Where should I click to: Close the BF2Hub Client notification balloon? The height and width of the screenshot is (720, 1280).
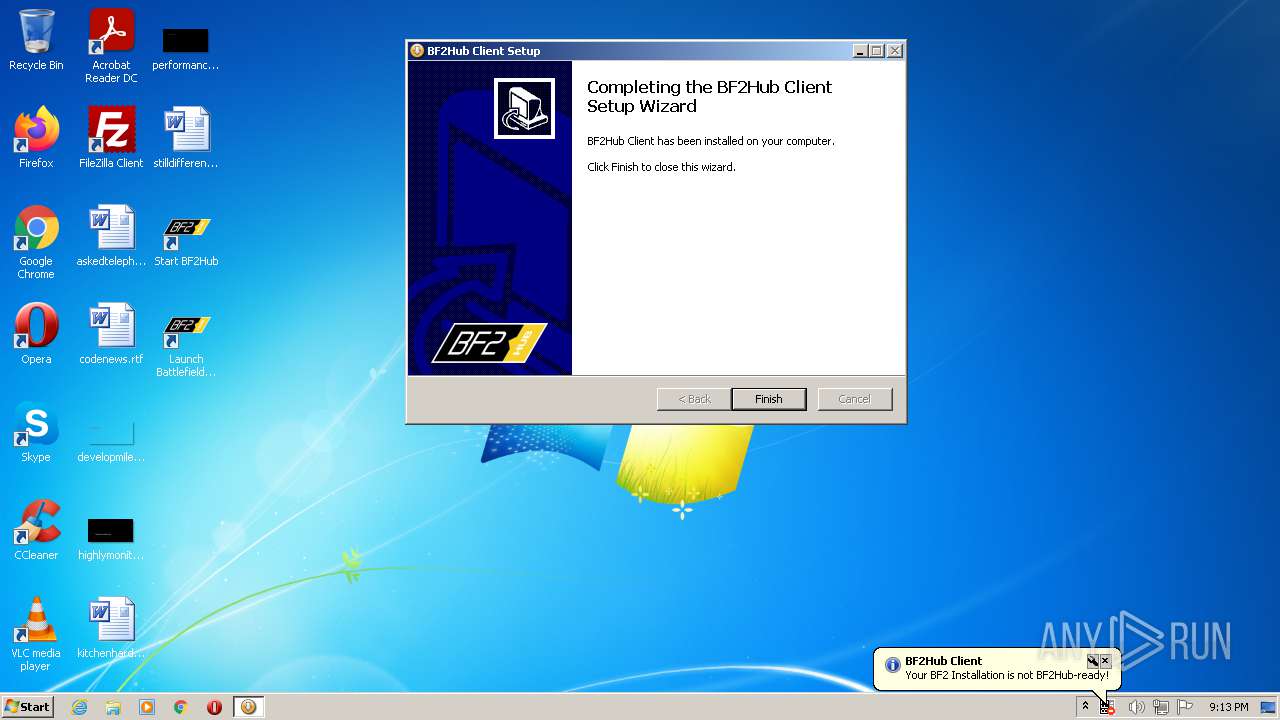pos(1105,661)
